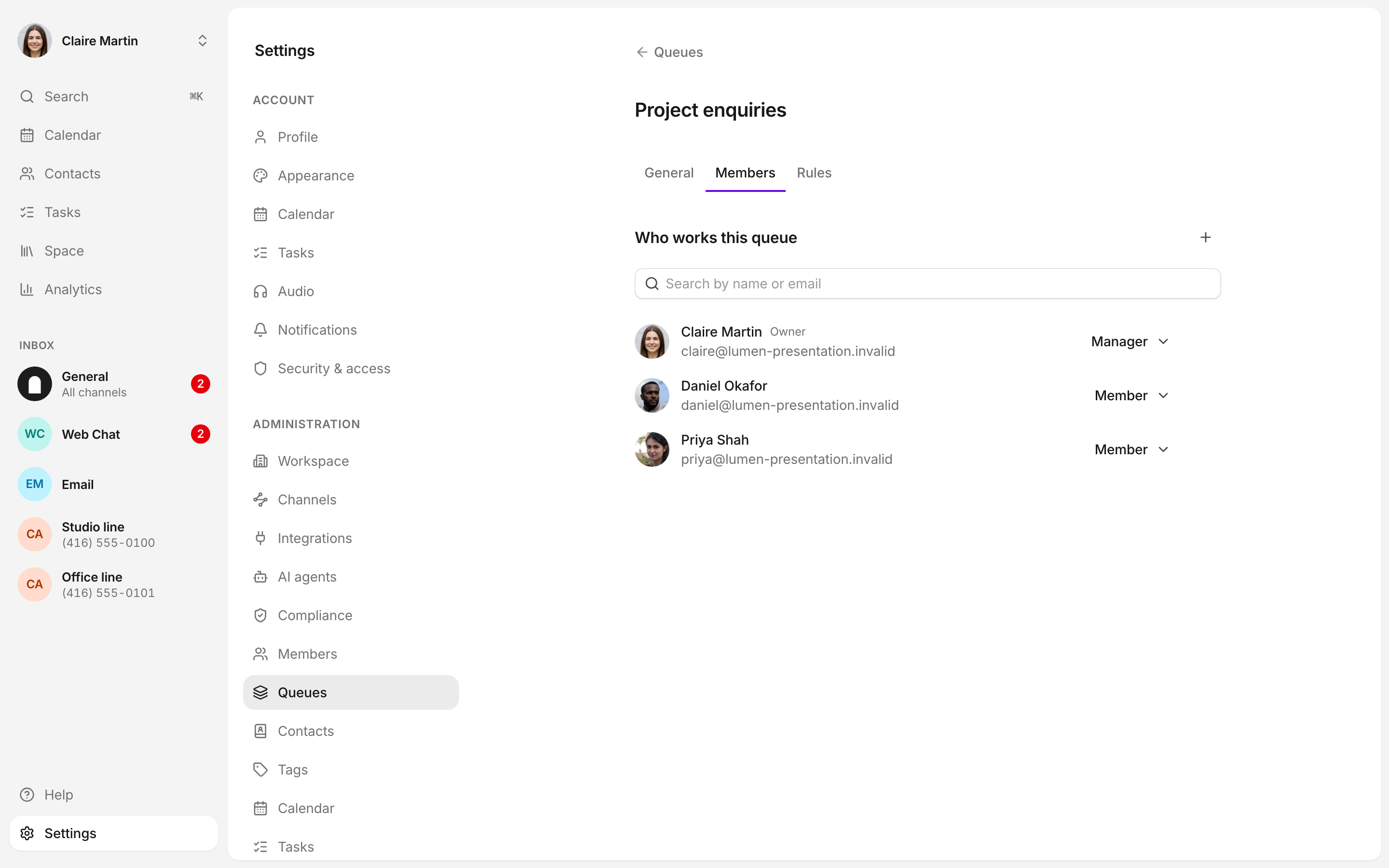Open AI agents settings
Screen dimensions: 1389x868
pos(351,577)
